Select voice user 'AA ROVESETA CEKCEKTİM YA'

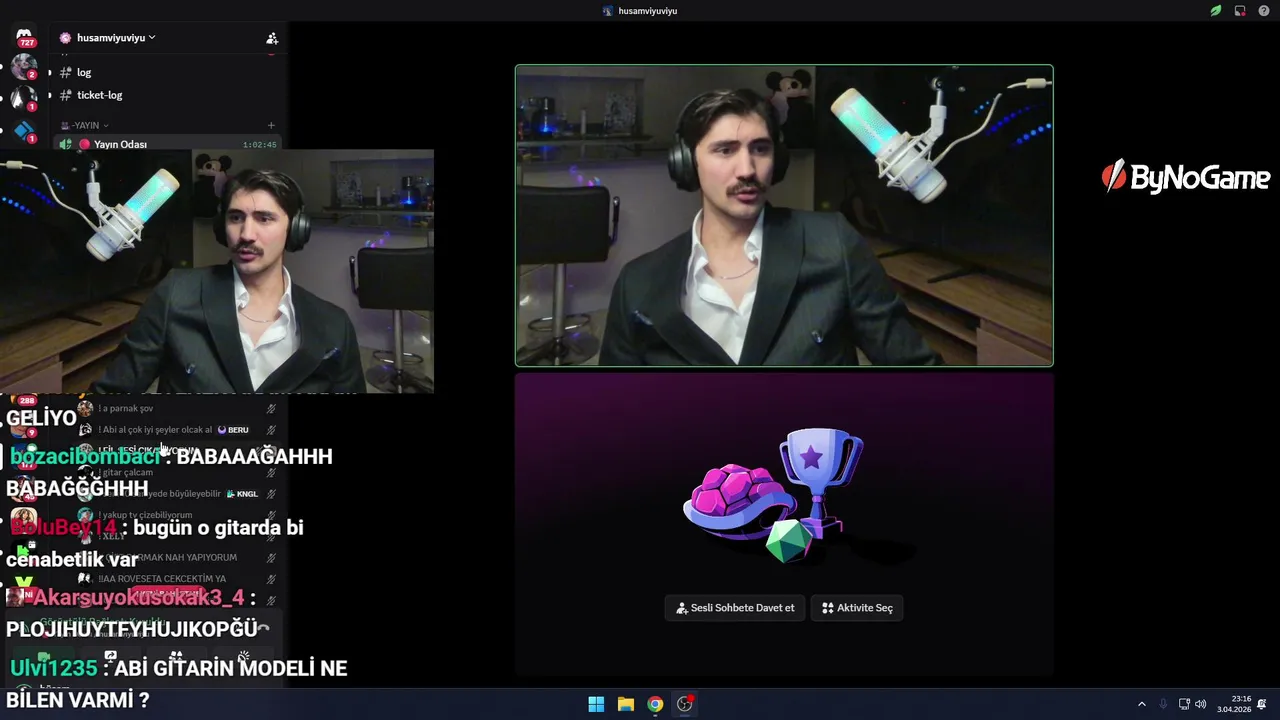pos(176,578)
